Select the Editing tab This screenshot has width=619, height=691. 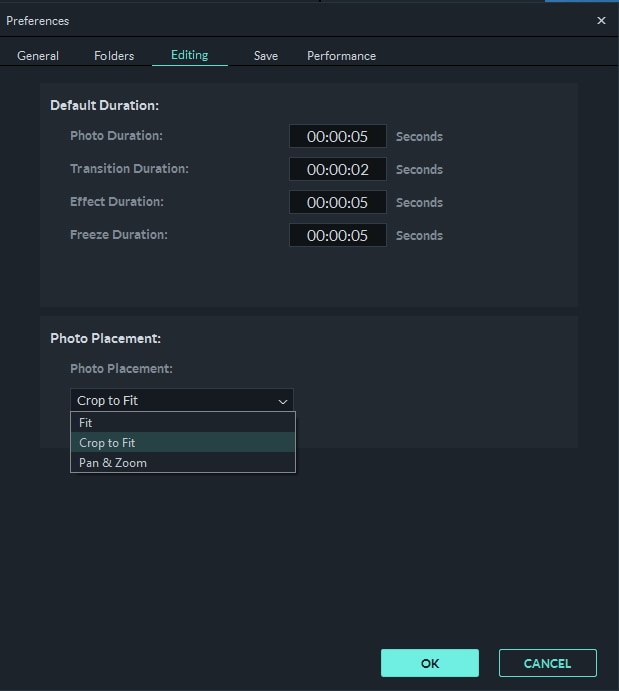189,55
